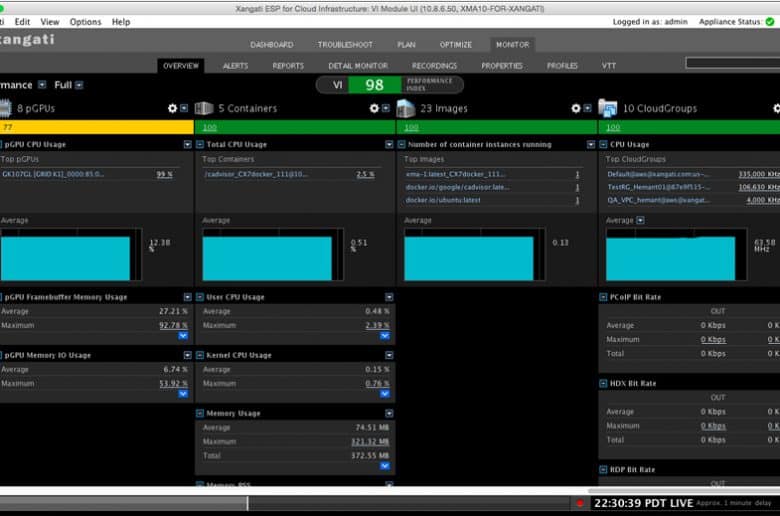Image resolution: width=780 pixels, height=516 pixels.
Task: Collapse the Total CPU Usage section
Action: pyautogui.click(x=200, y=144)
